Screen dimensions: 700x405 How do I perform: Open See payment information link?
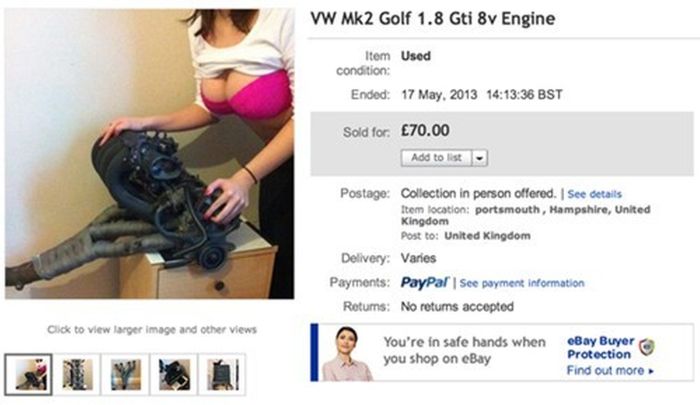pos(522,283)
